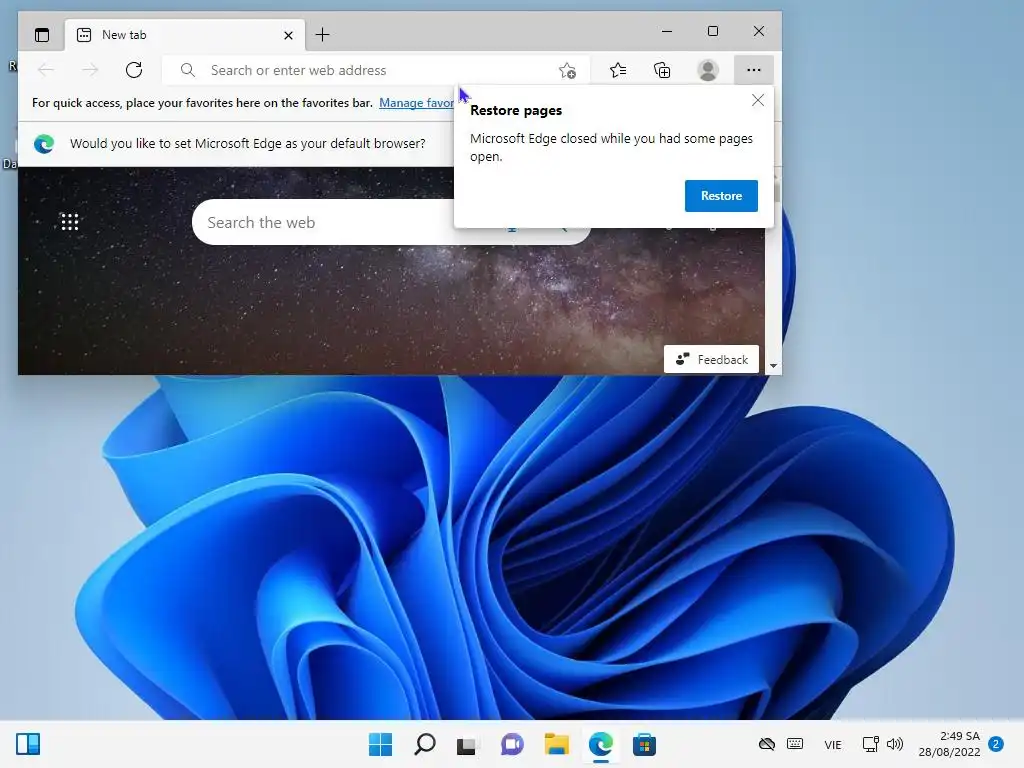Viewport: 1024px width, 768px height.
Task: Open volume speaker tray icon
Action: 895,744
